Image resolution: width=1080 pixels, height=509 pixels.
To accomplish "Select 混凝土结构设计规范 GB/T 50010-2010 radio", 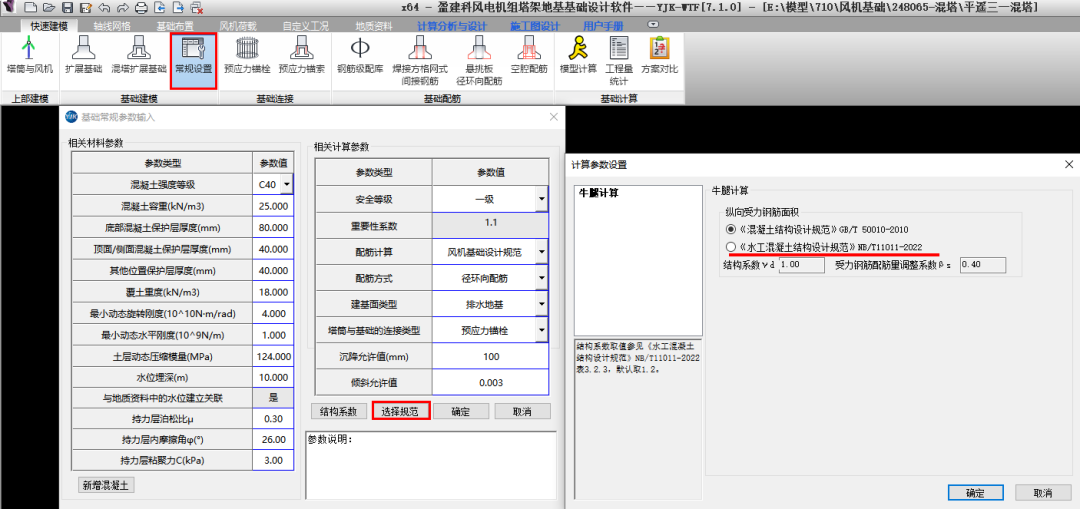I will point(731,229).
